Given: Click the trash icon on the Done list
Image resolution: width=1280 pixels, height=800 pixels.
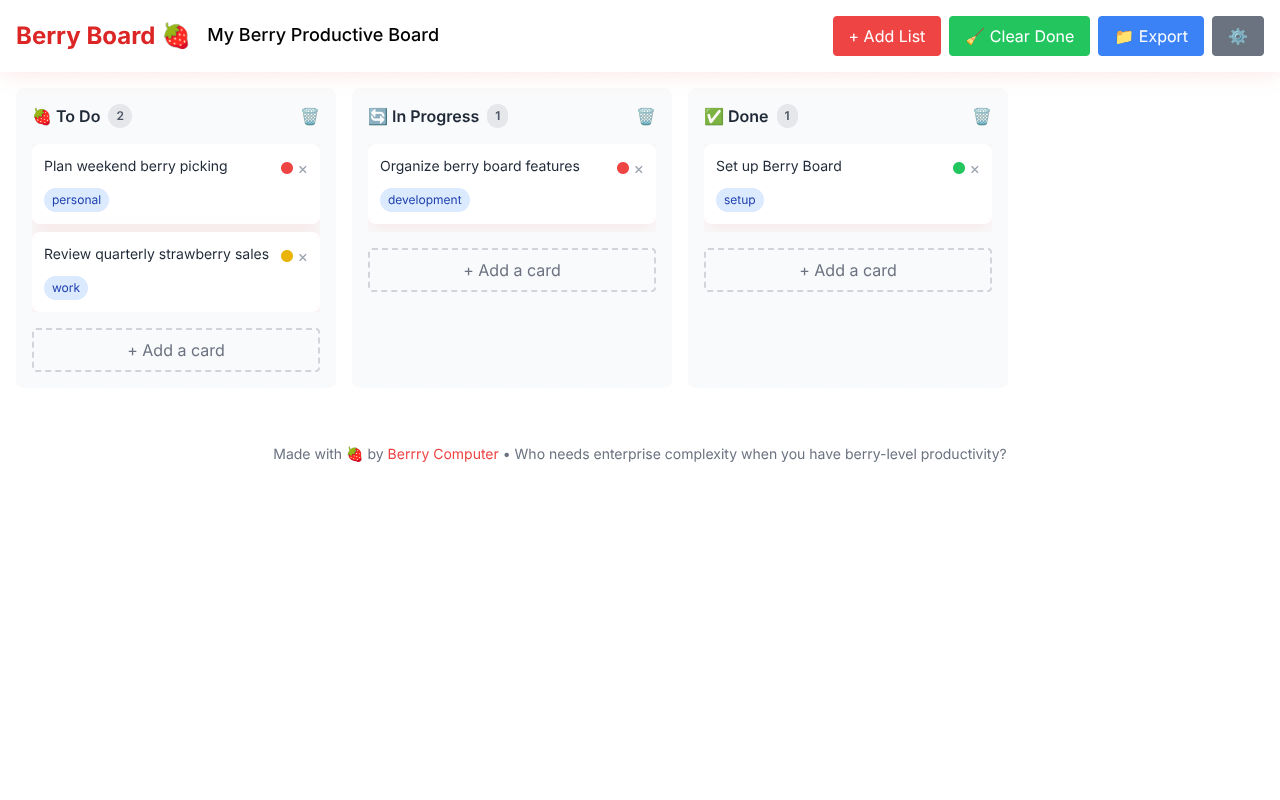Looking at the screenshot, I should coord(982,116).
